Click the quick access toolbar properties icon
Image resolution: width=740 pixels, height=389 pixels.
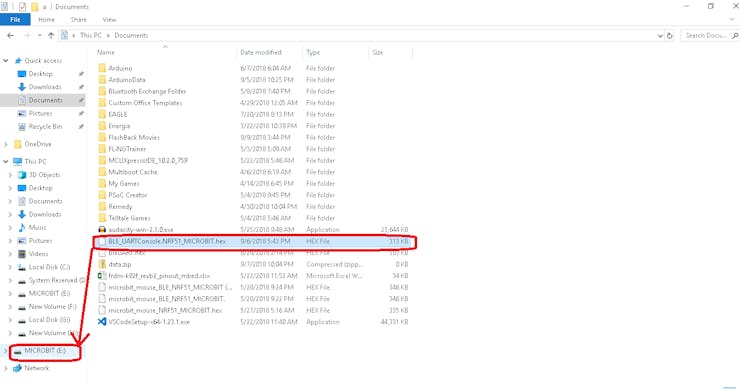(22, 7)
